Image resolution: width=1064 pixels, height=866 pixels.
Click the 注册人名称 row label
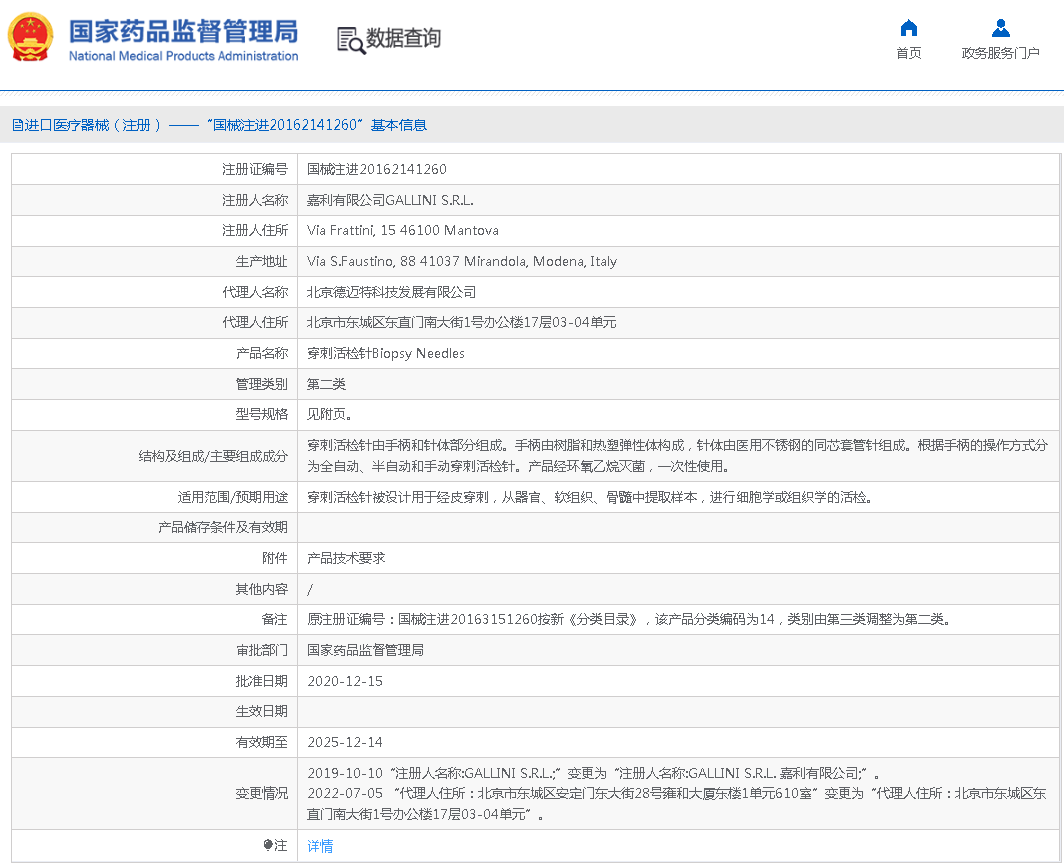[255, 200]
